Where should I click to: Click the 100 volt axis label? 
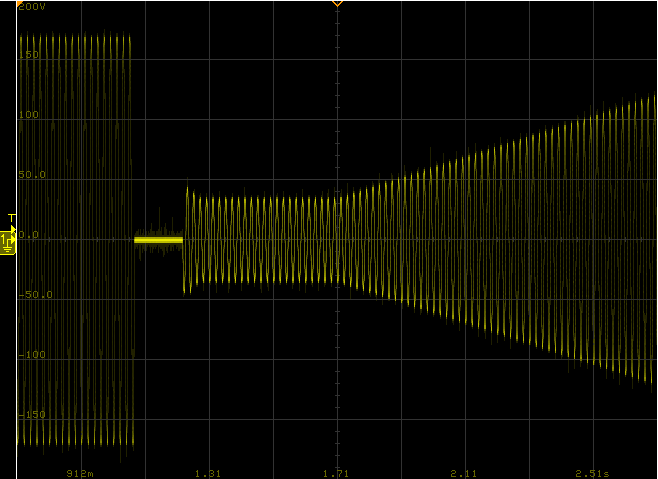(x=29, y=115)
